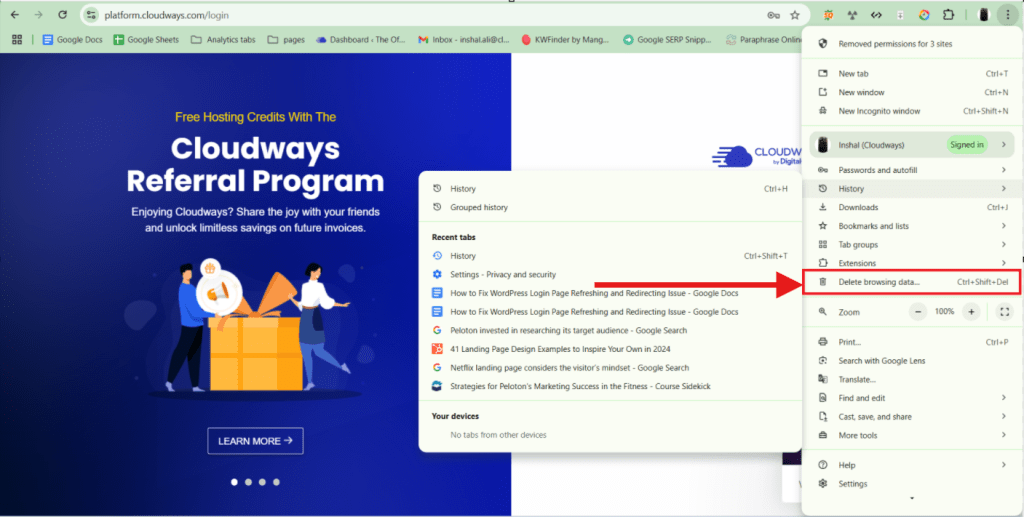This screenshot has height=517, width=1024.
Task: Select Delete browsing data
Action: pos(912,282)
